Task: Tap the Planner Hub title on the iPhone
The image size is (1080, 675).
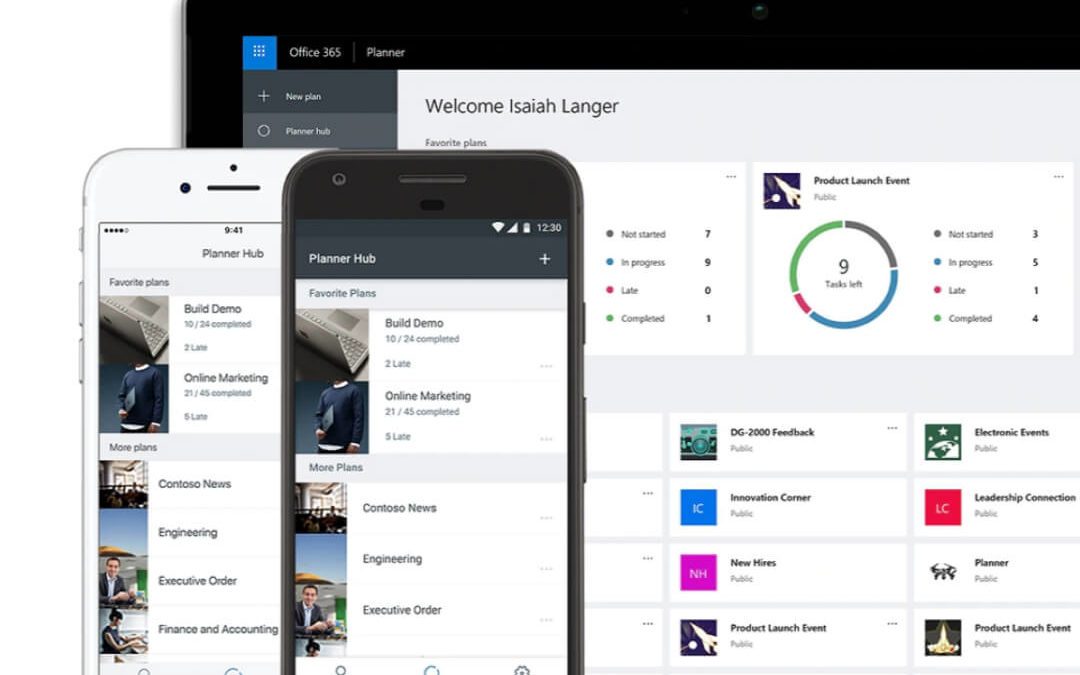Action: [233, 253]
